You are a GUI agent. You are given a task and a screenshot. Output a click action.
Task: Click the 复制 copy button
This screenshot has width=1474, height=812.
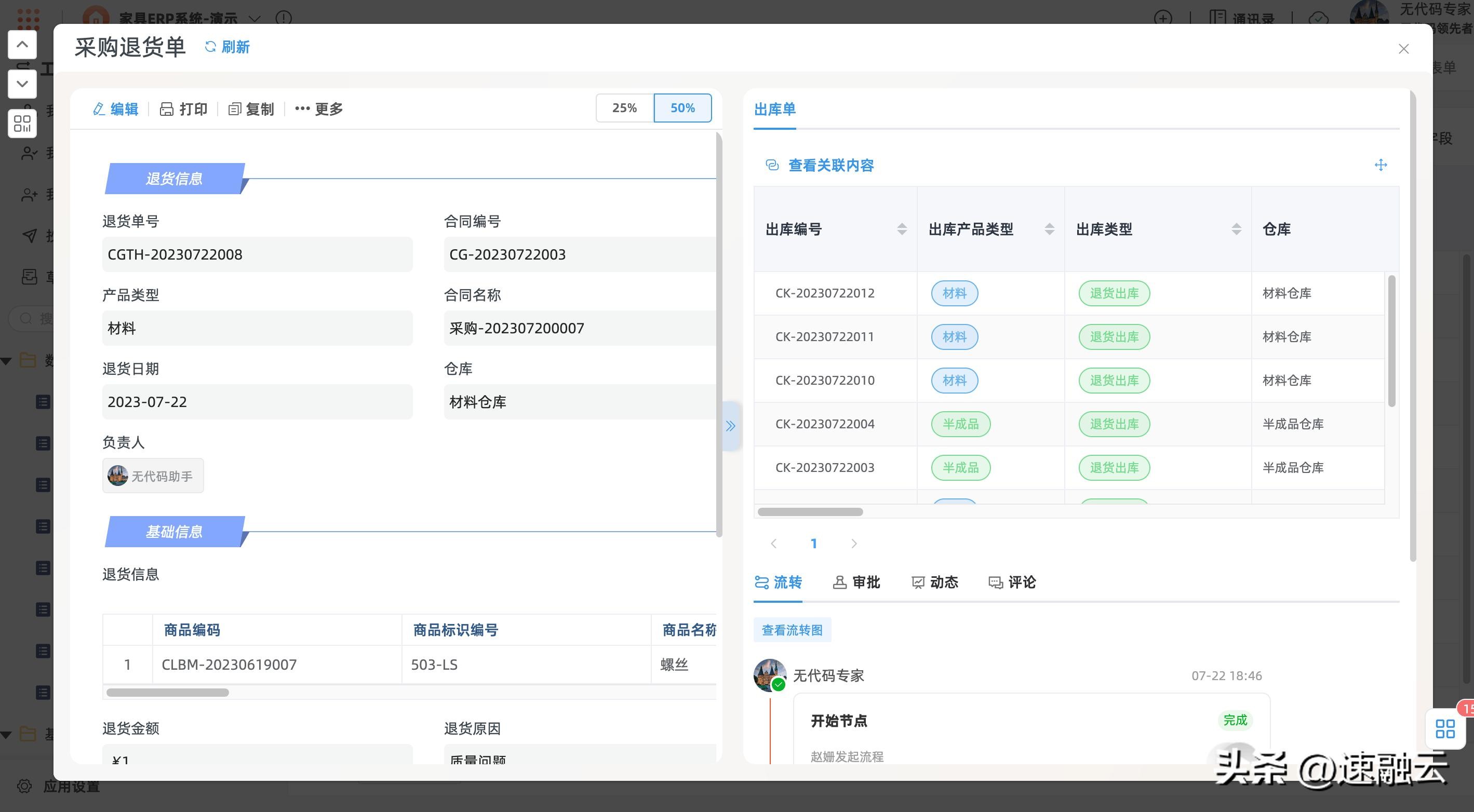[251, 109]
